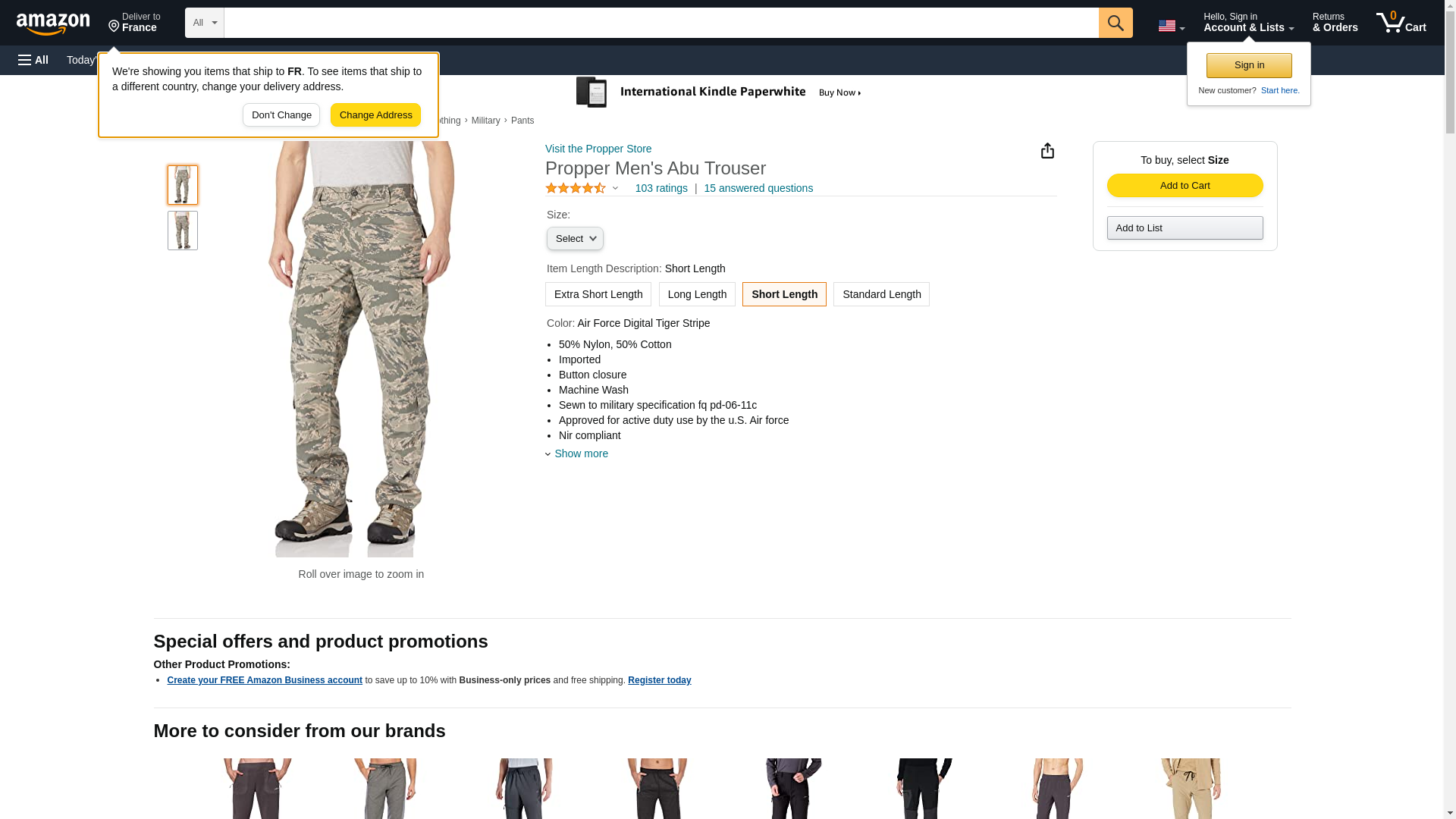
Task: Click in the search text field
Action: coord(660,23)
